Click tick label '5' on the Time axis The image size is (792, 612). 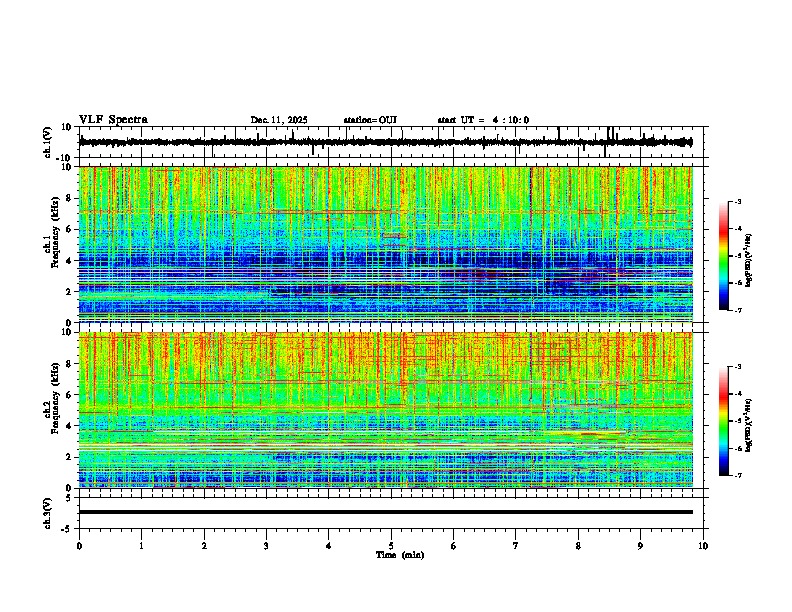[391, 545]
